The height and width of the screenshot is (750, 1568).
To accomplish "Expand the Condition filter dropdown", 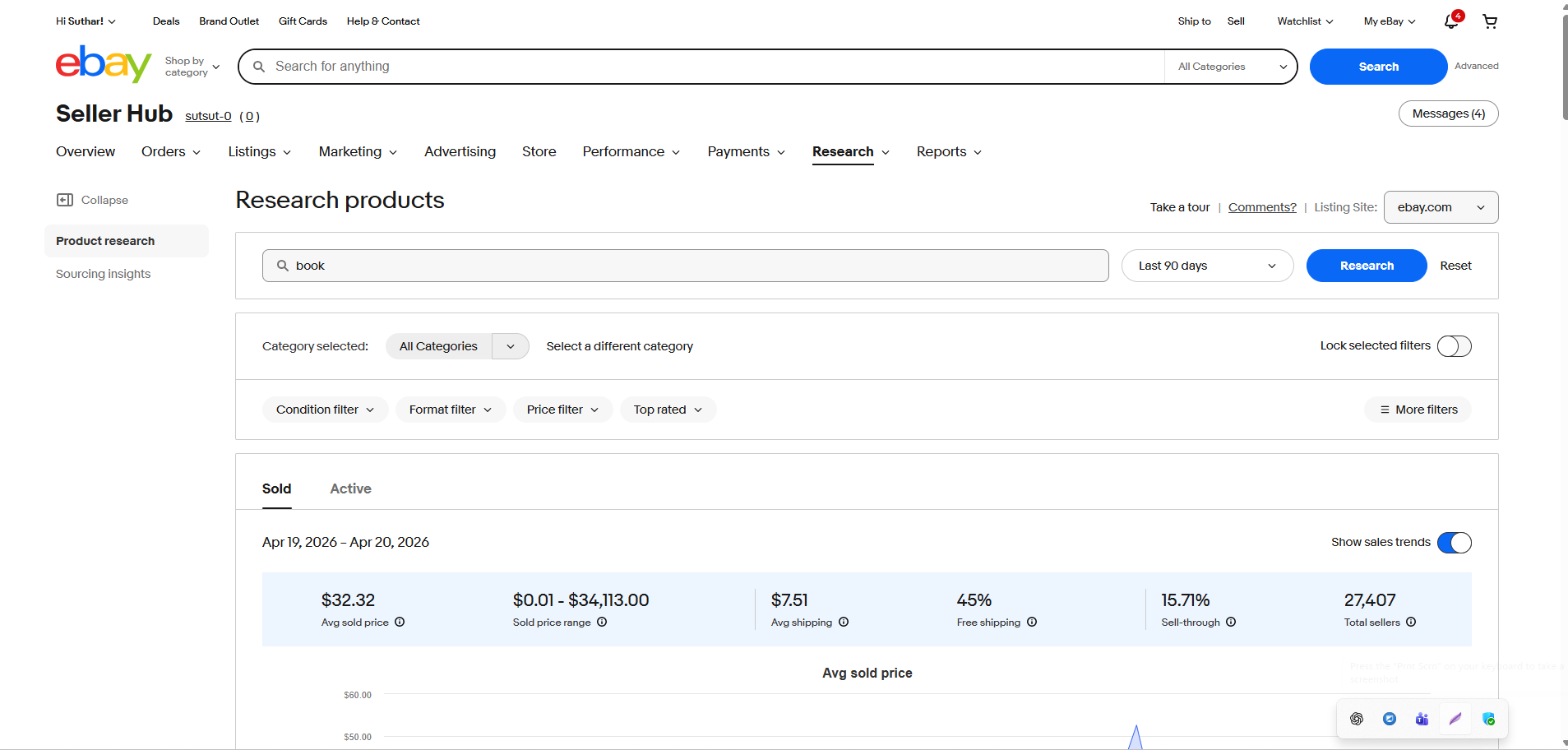I will point(324,409).
